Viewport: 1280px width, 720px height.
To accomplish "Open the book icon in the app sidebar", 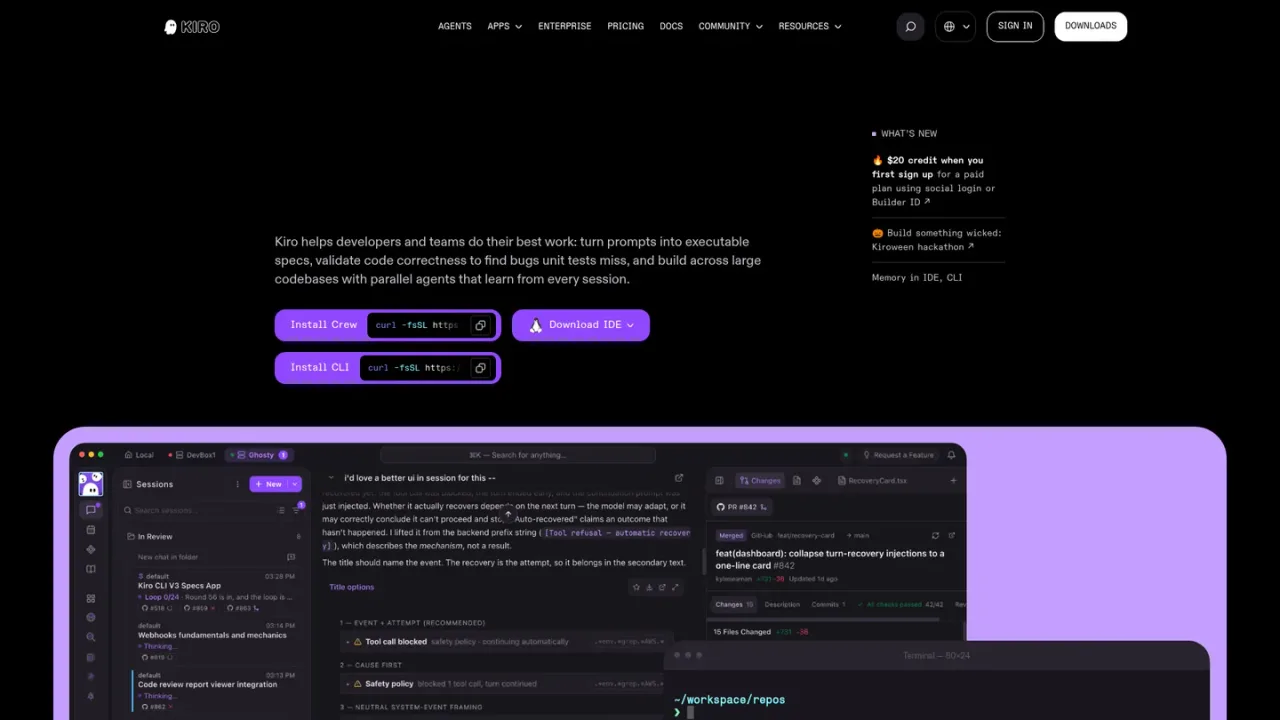I will (91, 569).
